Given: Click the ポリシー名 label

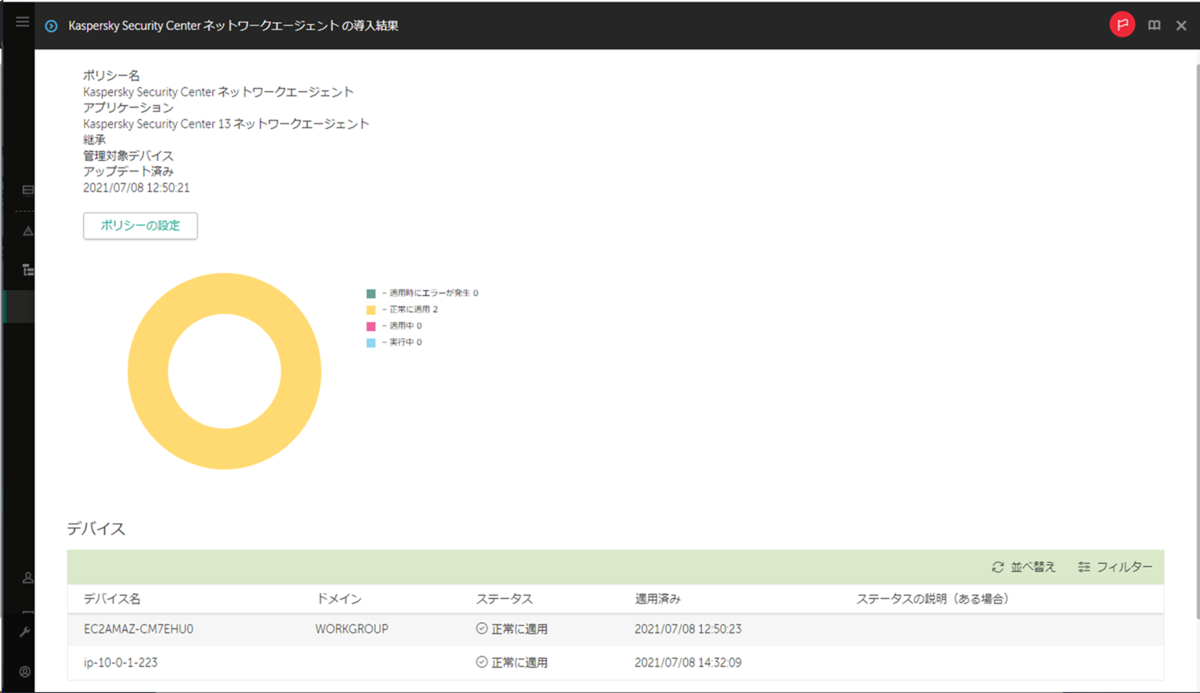Looking at the screenshot, I should tap(111, 76).
